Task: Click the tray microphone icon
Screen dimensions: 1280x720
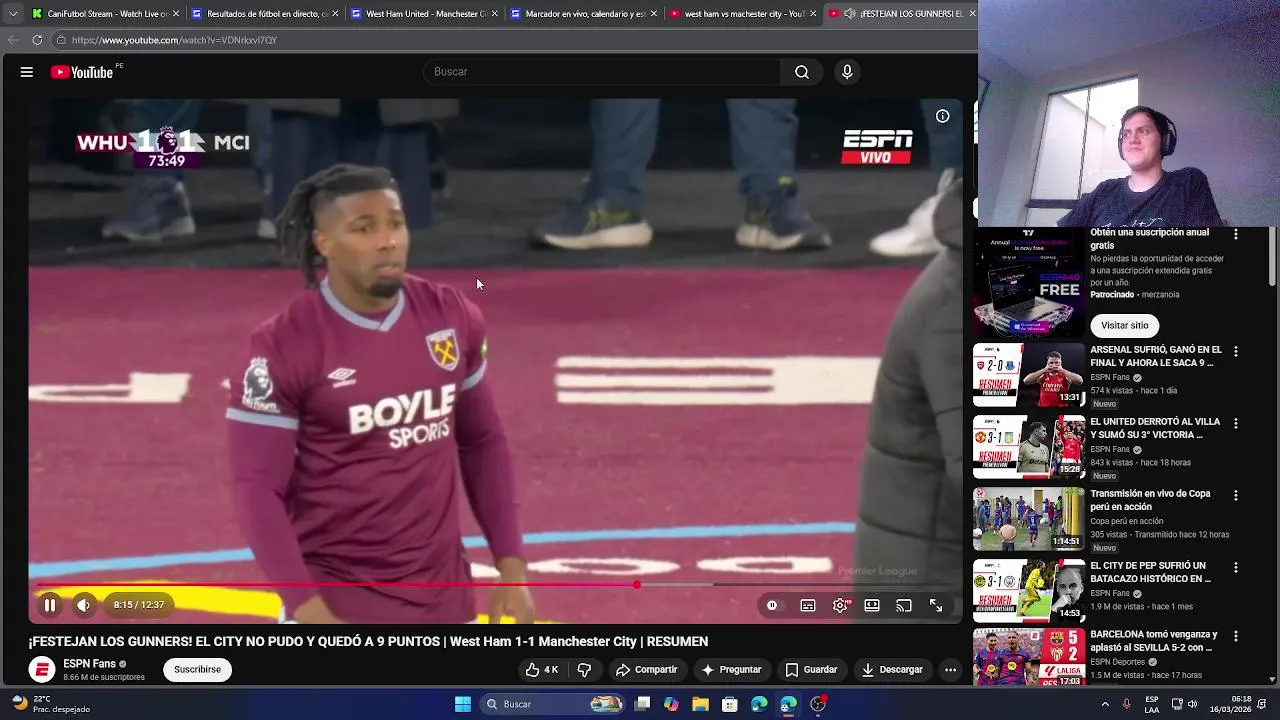Action: click(x=1127, y=704)
